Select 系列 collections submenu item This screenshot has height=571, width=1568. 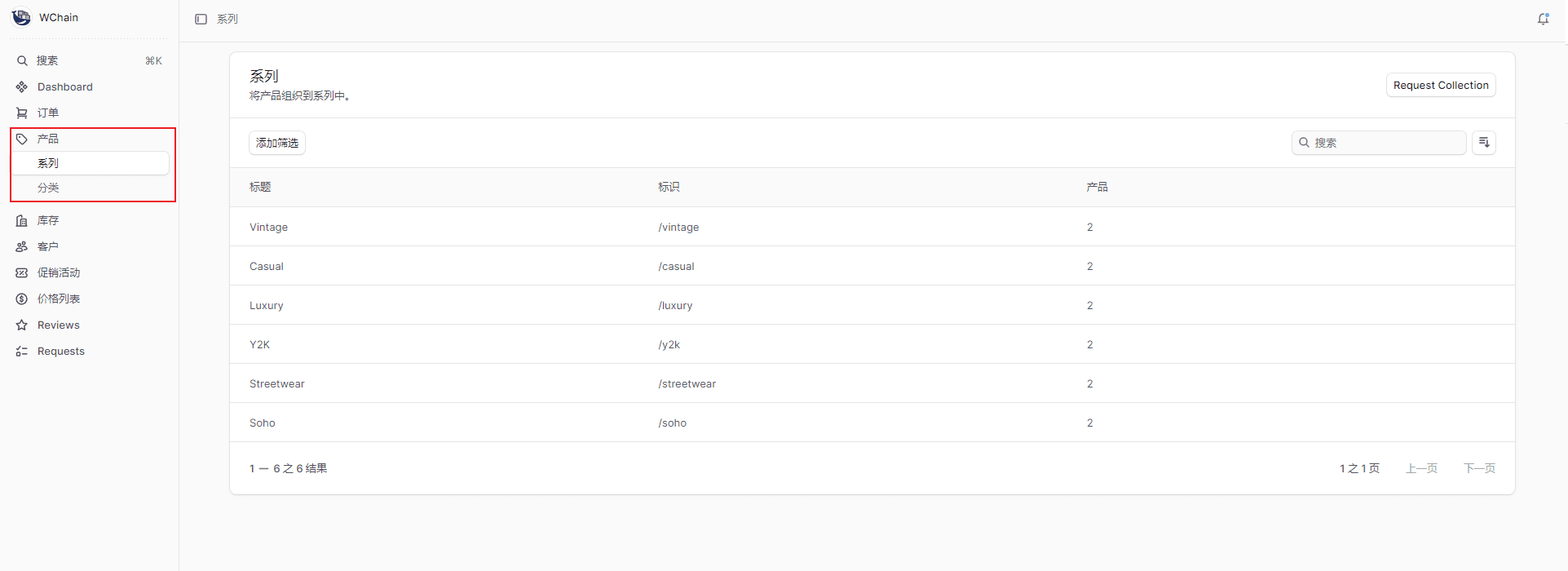(x=48, y=163)
